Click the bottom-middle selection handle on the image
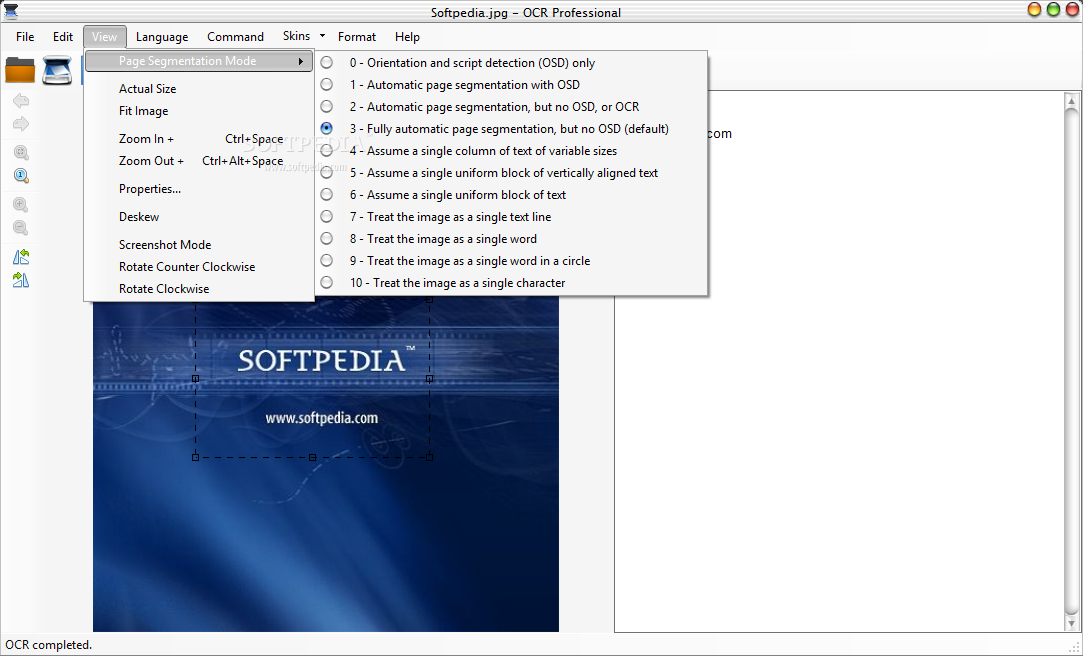Image resolution: width=1083 pixels, height=656 pixels. click(312, 457)
